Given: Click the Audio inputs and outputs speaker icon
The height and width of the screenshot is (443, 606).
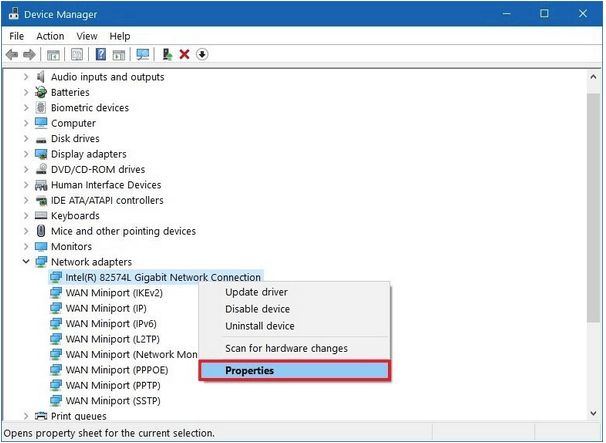Looking at the screenshot, I should (41, 77).
